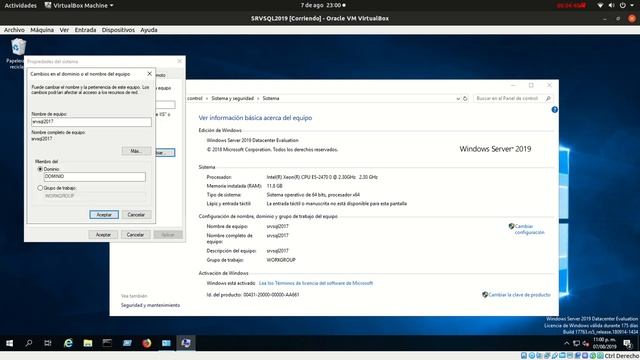
Task: Expand address bar history dropdown arrow
Action: coord(458,98)
